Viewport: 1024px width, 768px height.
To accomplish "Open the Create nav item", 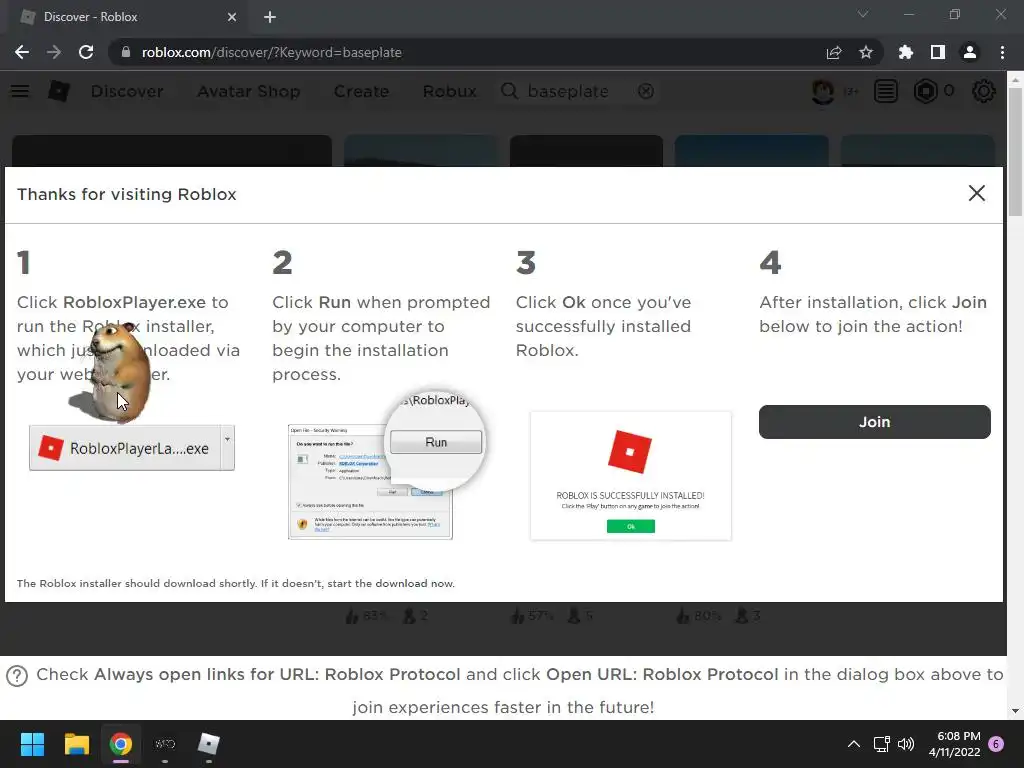I will (x=361, y=91).
